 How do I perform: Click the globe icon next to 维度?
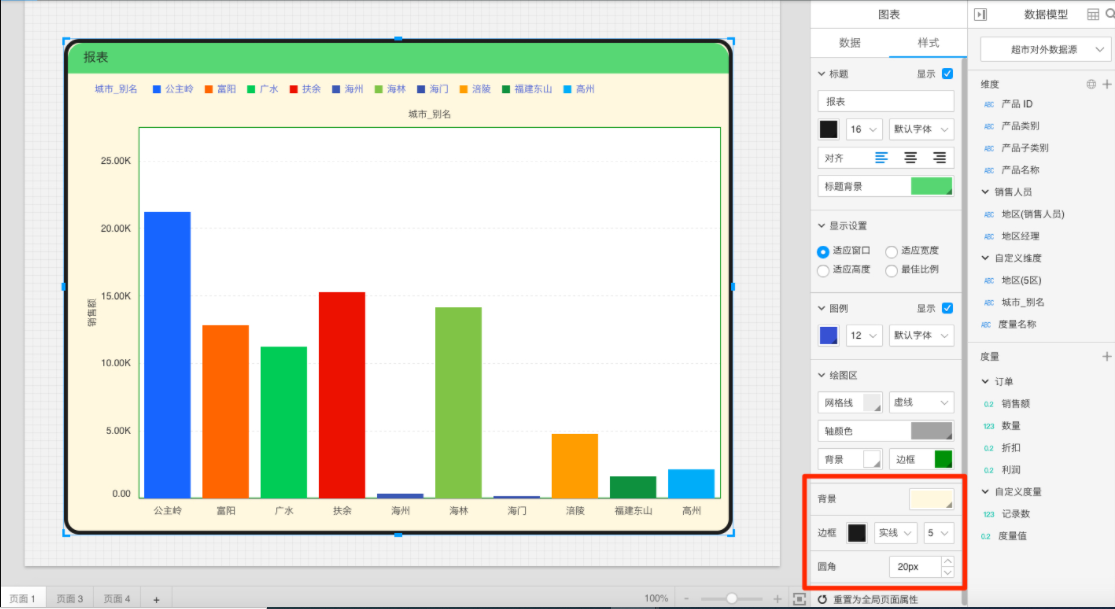click(x=1091, y=84)
